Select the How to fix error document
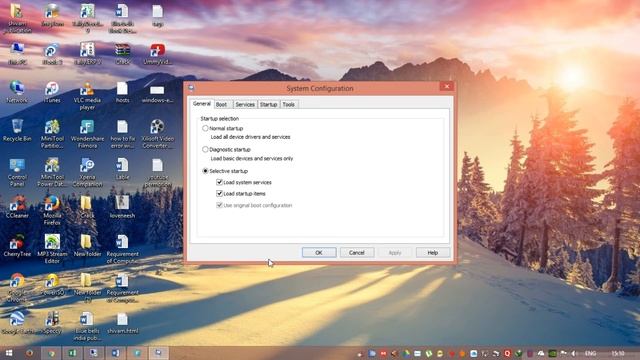The width and height of the screenshot is (640, 360). pos(122,134)
